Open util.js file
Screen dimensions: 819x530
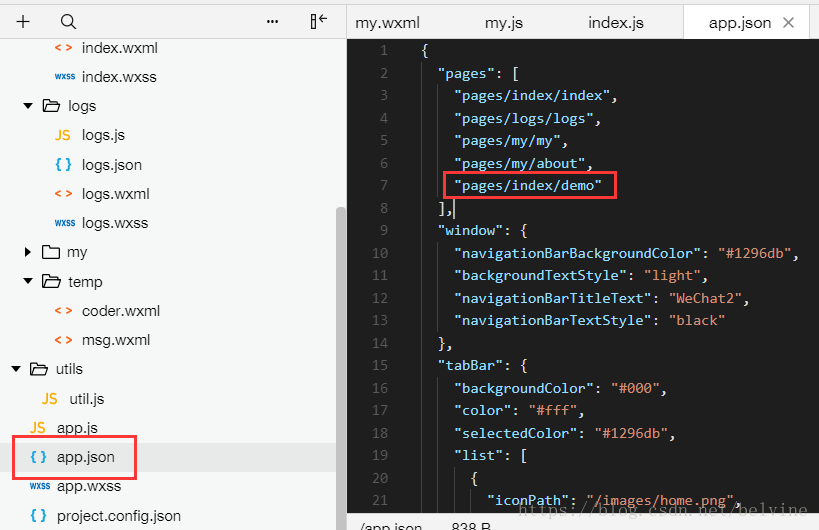tap(87, 399)
